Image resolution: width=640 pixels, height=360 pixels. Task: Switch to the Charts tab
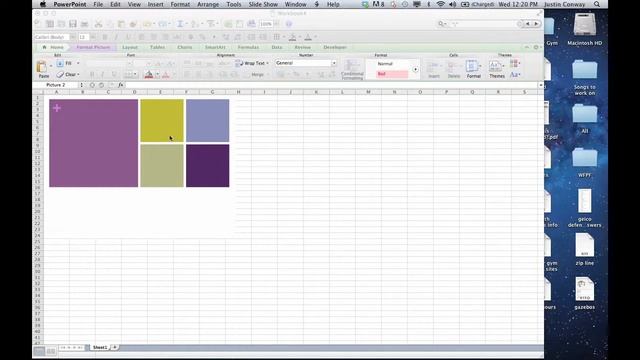[x=184, y=47]
